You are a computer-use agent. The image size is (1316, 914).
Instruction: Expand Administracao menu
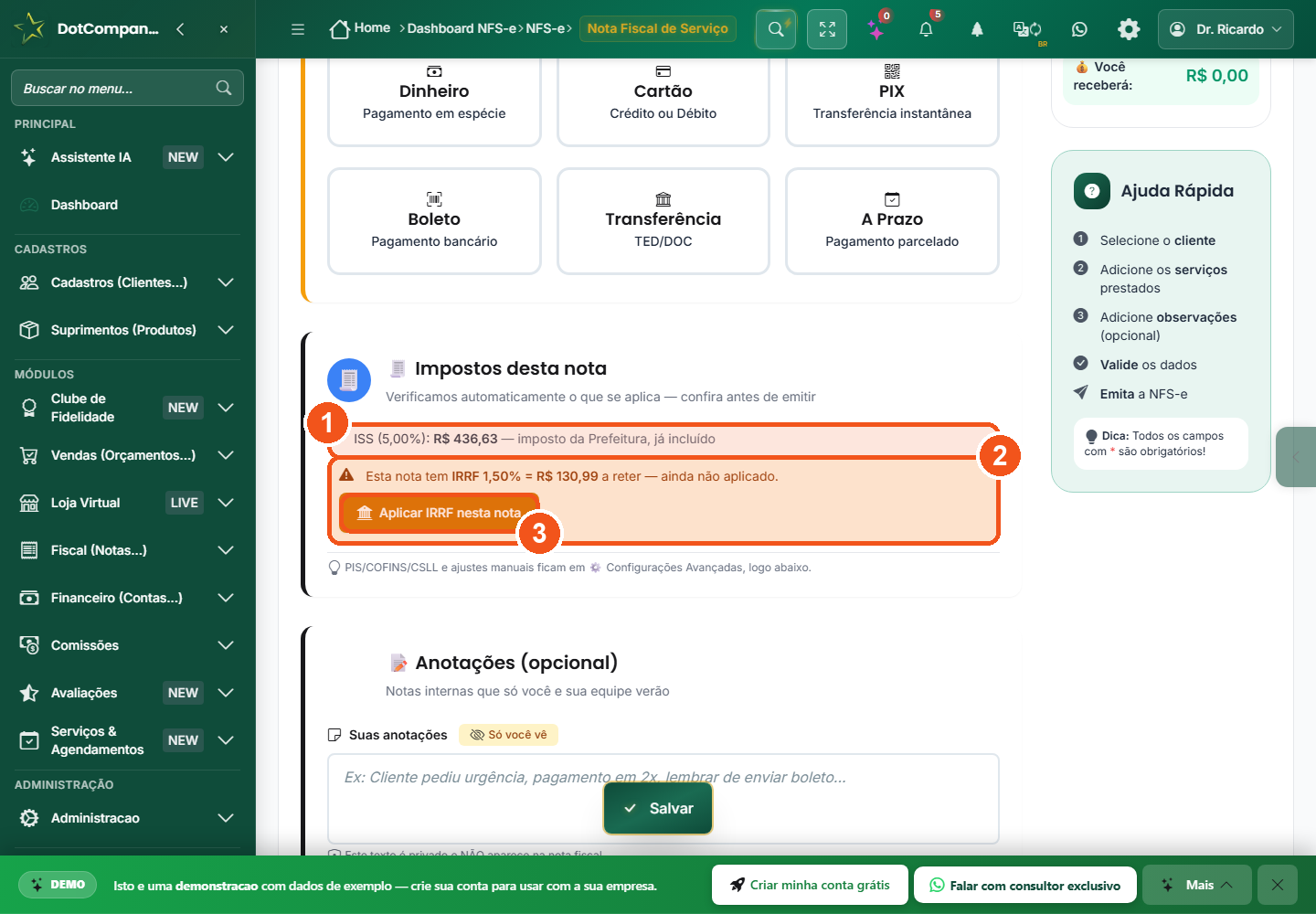[x=226, y=818]
